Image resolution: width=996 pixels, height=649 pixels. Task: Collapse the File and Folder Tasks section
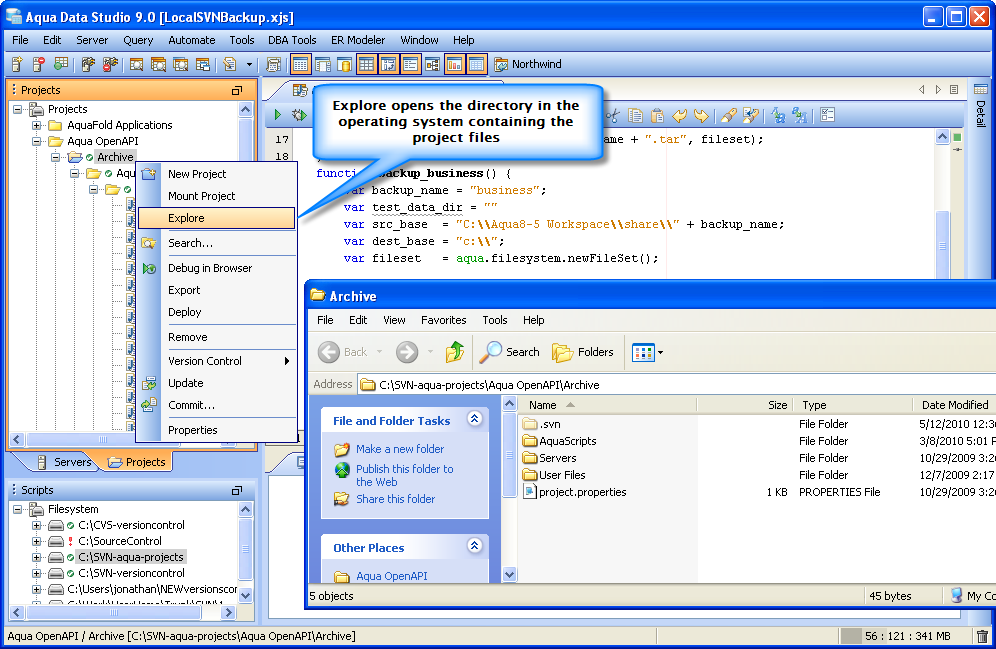[474, 418]
